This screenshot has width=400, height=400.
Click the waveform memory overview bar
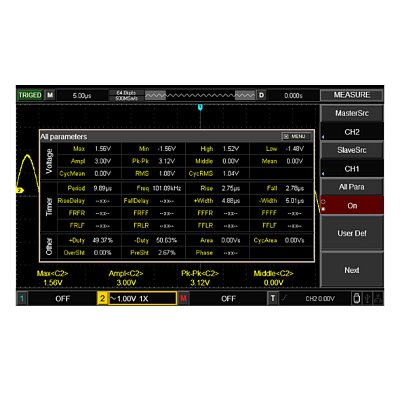(200, 96)
